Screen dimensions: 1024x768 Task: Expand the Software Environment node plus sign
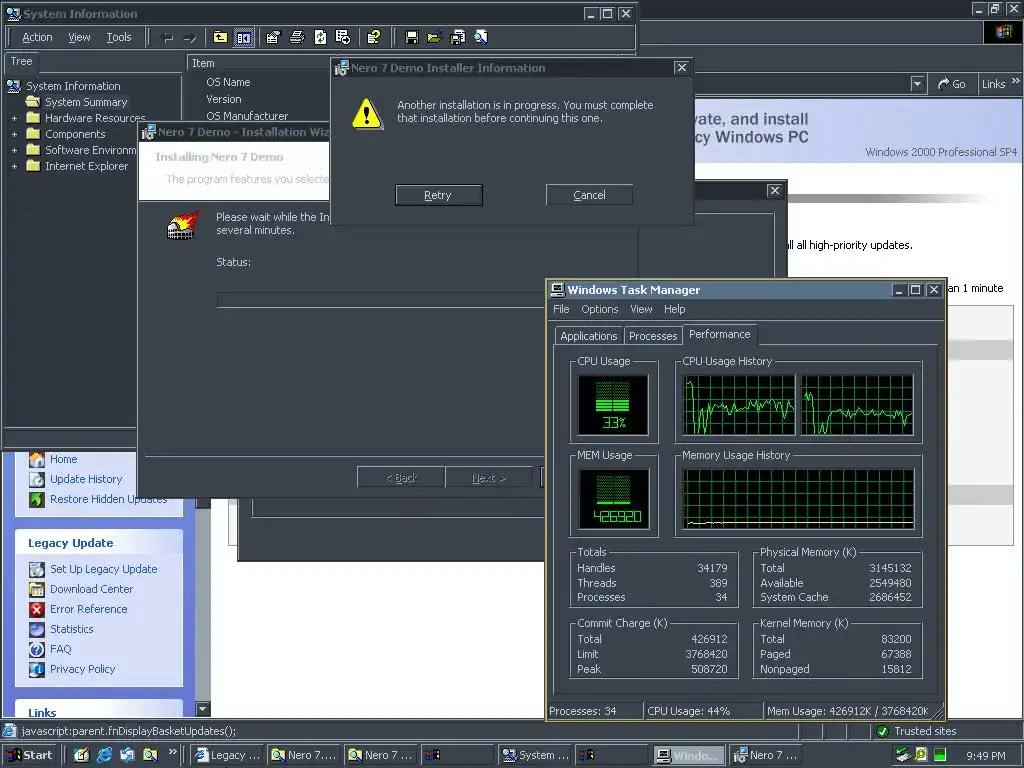14,150
